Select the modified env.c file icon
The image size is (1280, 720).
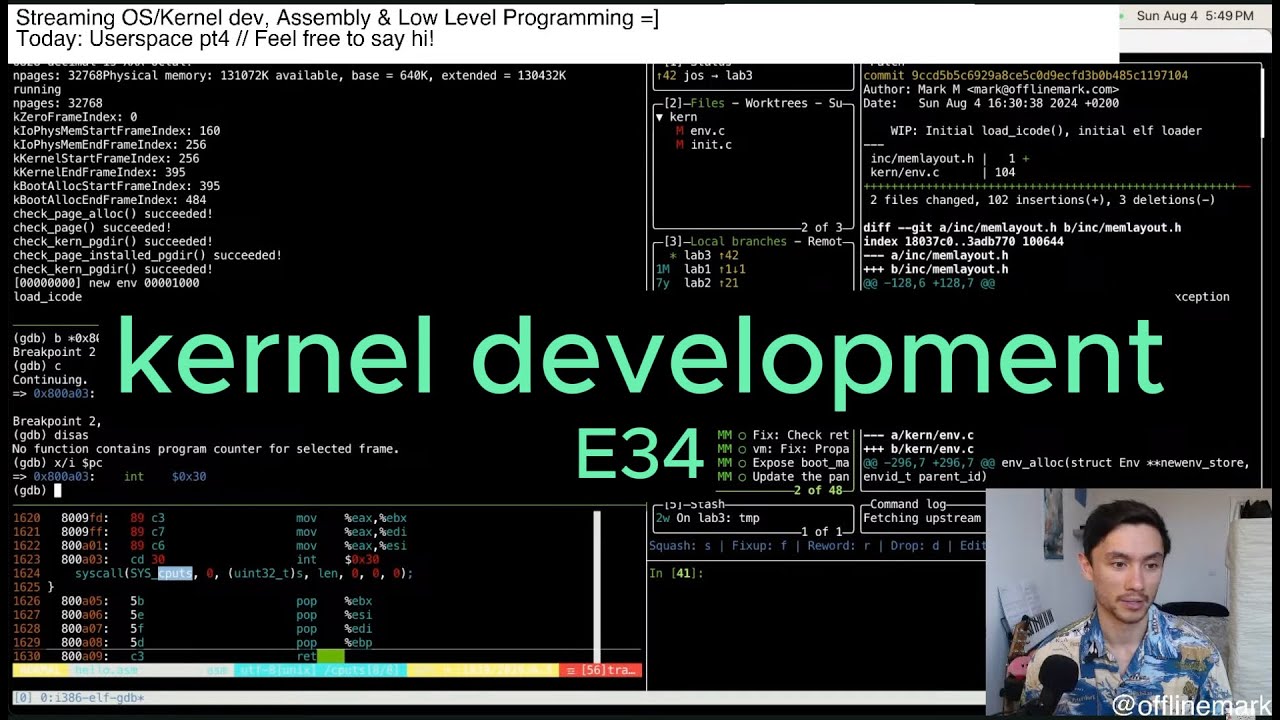(x=679, y=130)
